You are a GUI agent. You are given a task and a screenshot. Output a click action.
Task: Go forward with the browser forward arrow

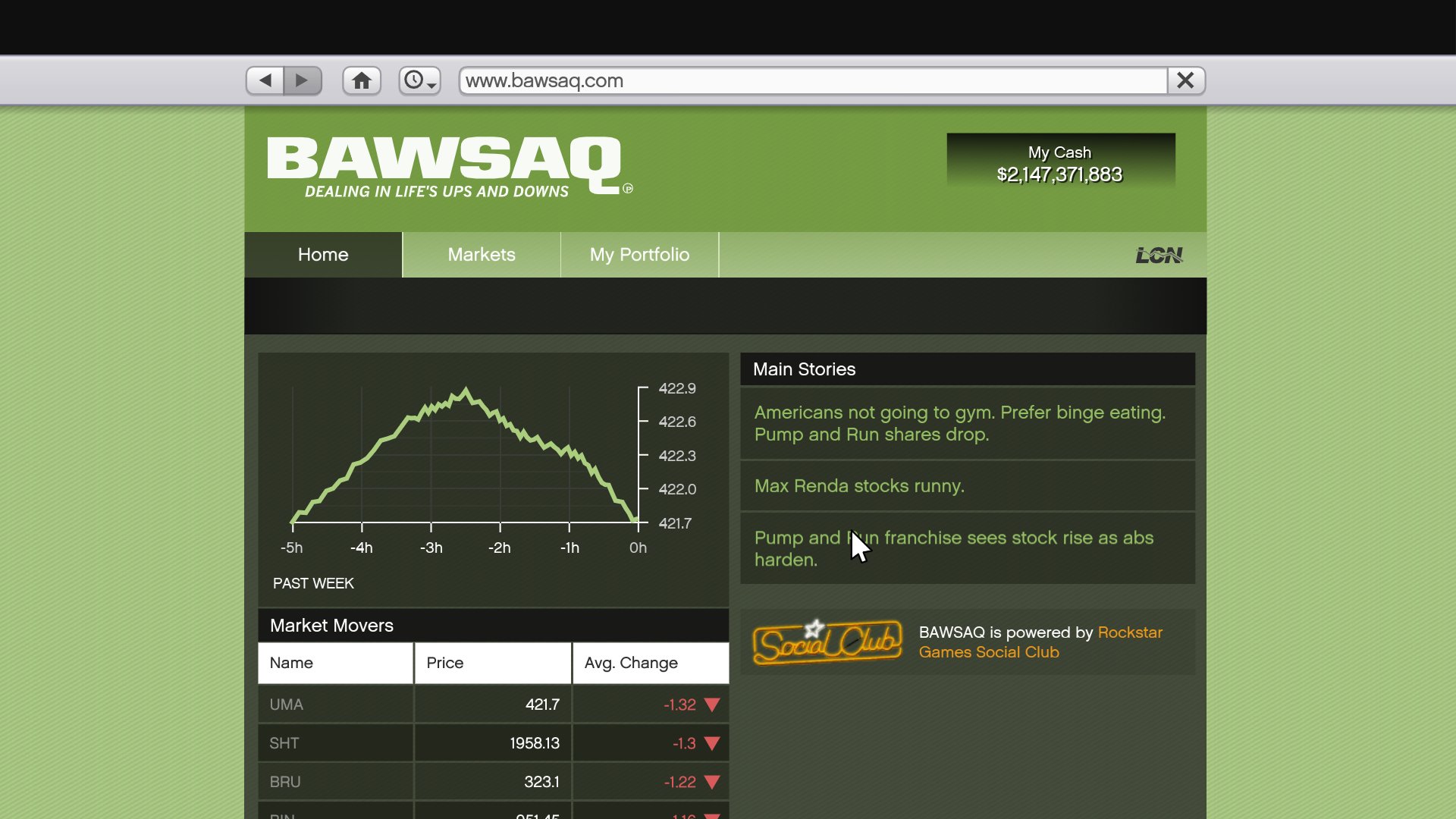coord(303,80)
